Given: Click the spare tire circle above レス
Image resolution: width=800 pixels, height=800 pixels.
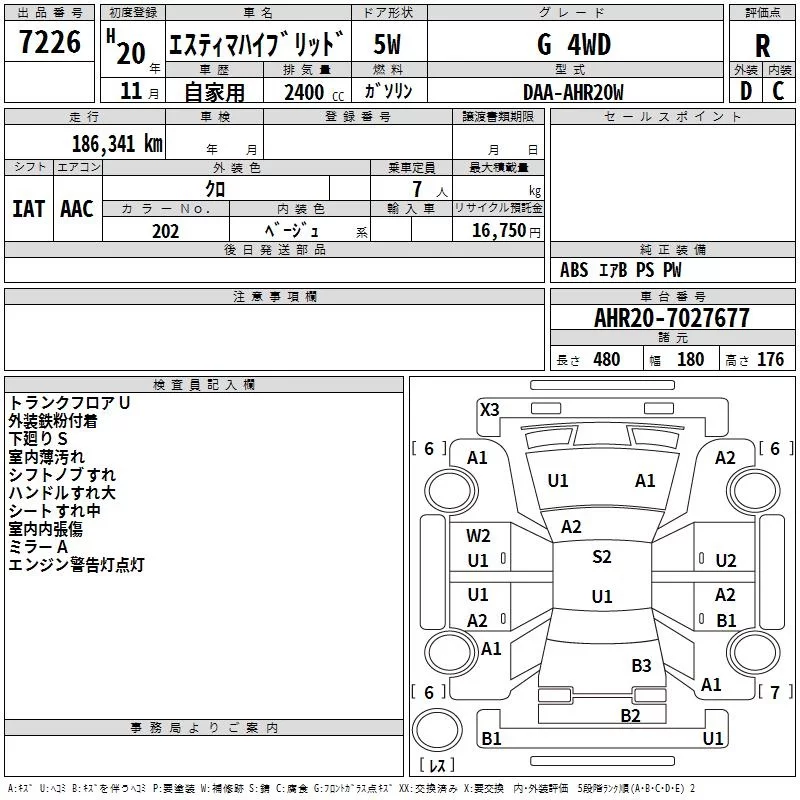Looking at the screenshot, I should [437, 730].
